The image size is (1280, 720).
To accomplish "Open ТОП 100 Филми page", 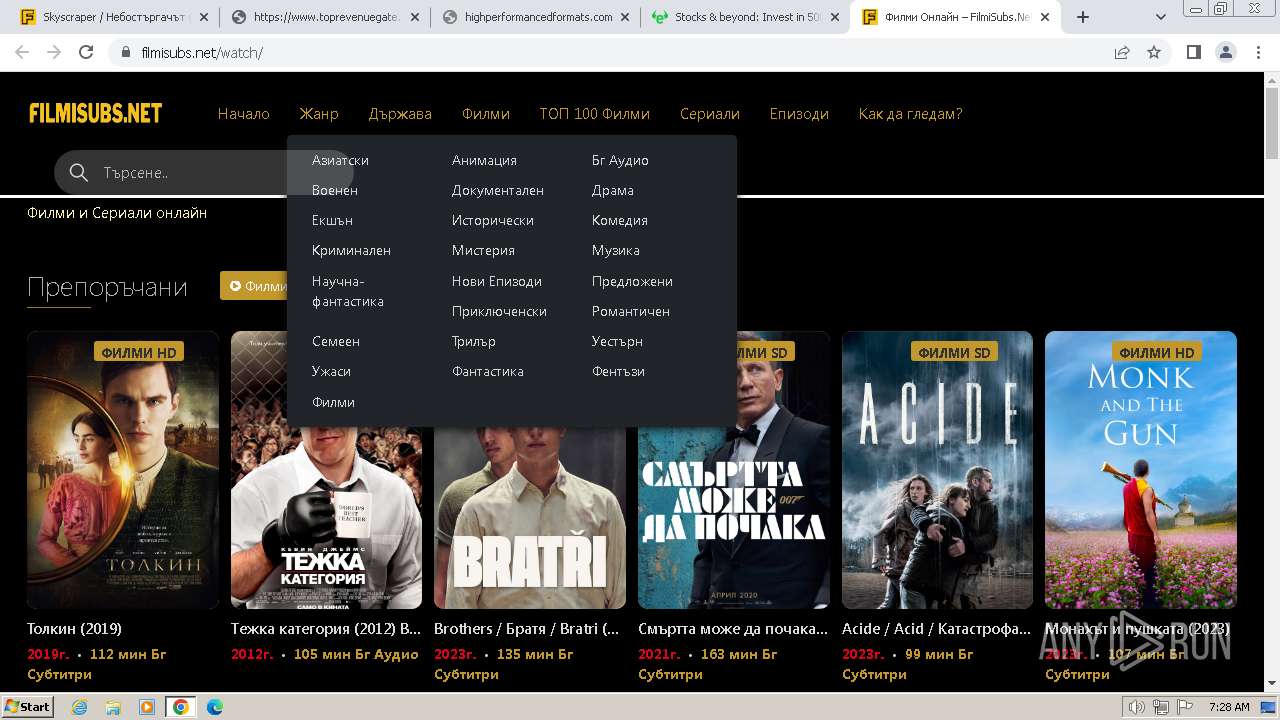I will click(x=595, y=114).
